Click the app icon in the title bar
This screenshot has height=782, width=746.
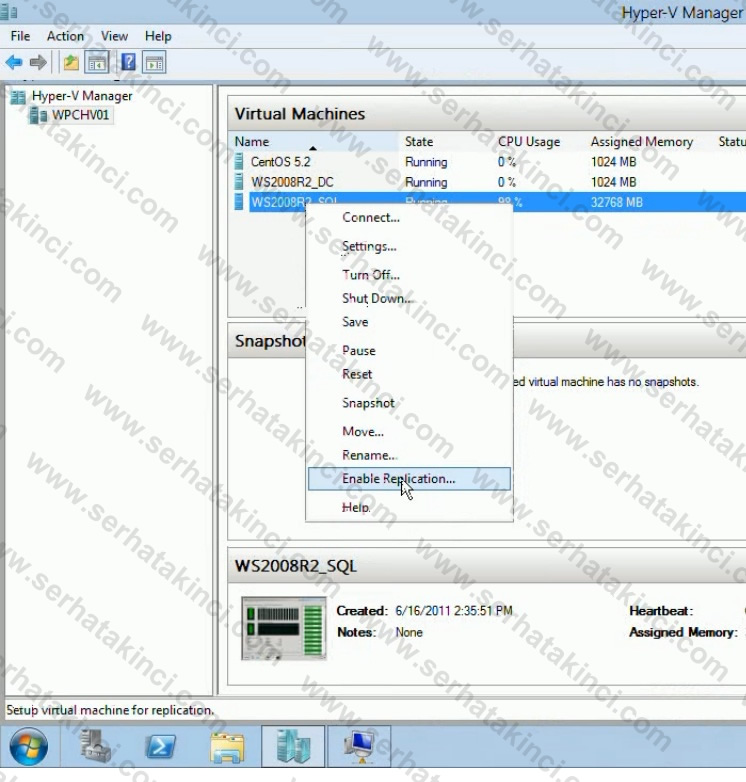[x=9, y=12]
